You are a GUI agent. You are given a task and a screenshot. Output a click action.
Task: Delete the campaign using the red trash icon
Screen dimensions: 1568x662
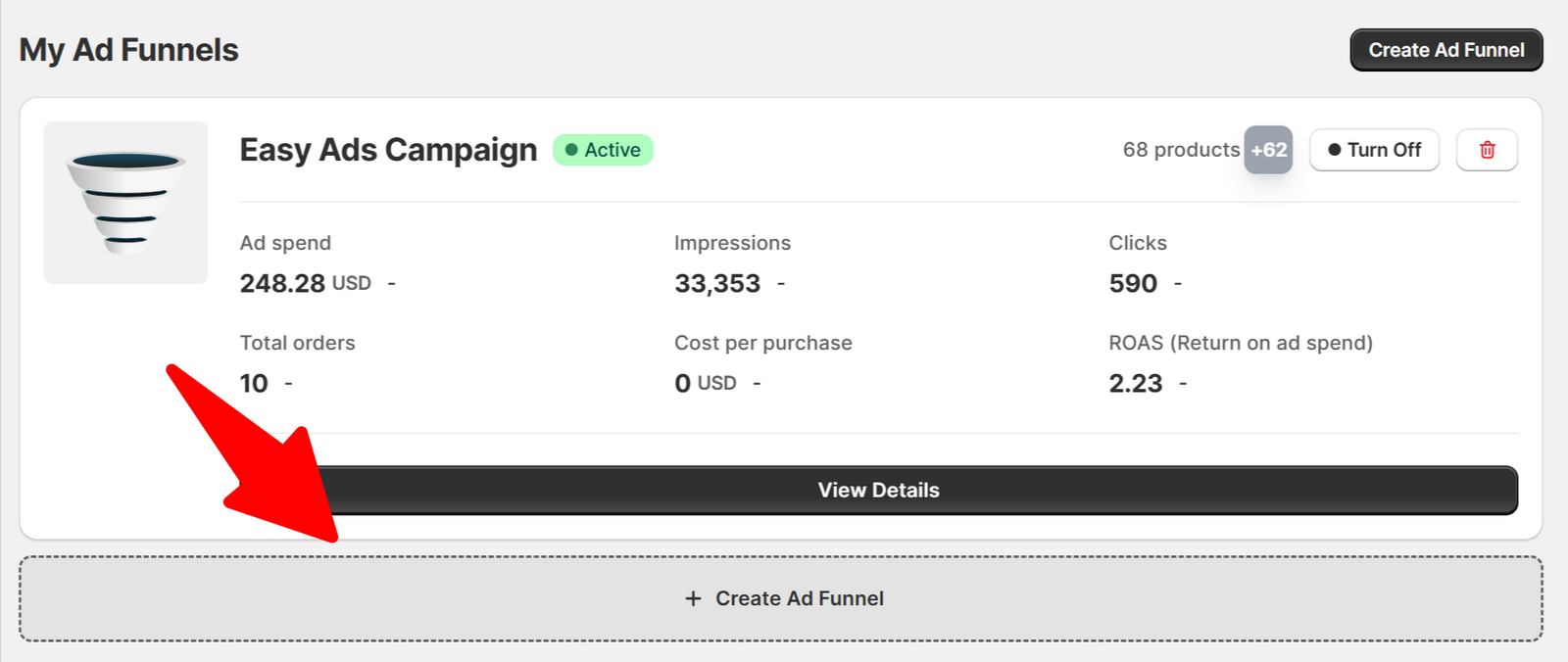click(x=1487, y=150)
